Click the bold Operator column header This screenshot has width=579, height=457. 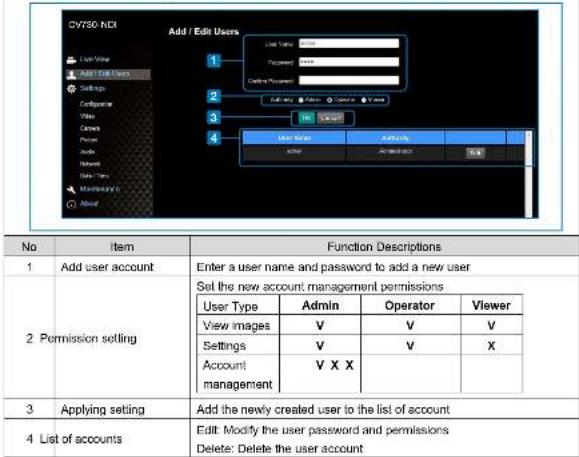click(410, 306)
